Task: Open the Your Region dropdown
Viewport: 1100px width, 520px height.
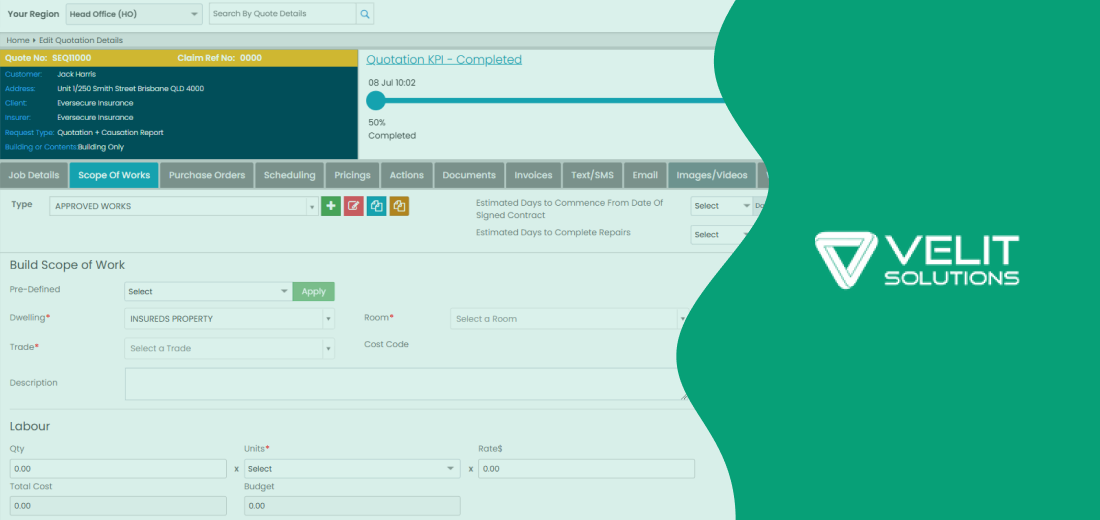Action: click(x=134, y=14)
